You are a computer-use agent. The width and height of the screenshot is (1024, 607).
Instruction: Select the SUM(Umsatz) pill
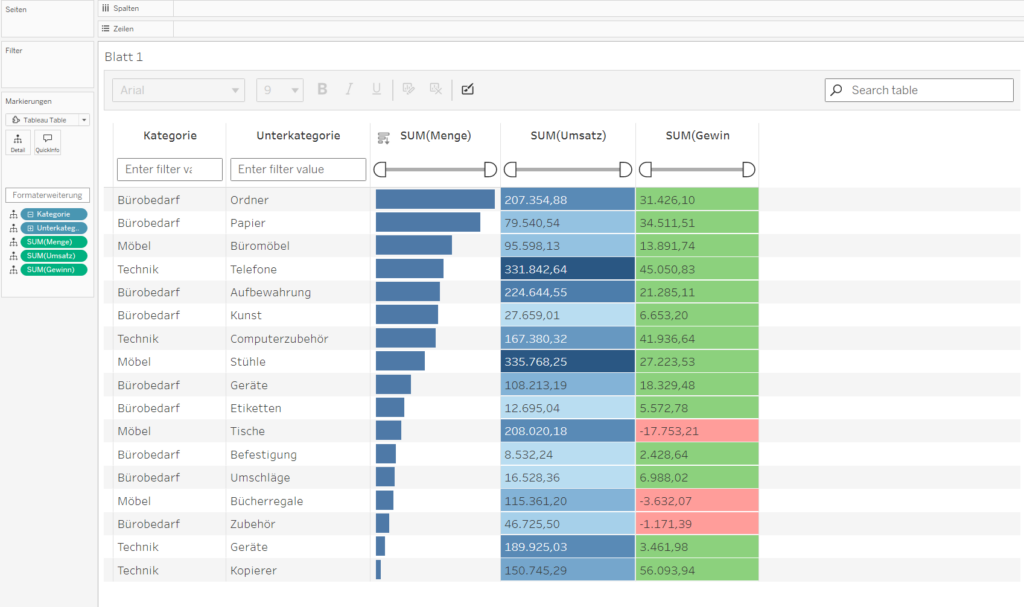[54, 255]
